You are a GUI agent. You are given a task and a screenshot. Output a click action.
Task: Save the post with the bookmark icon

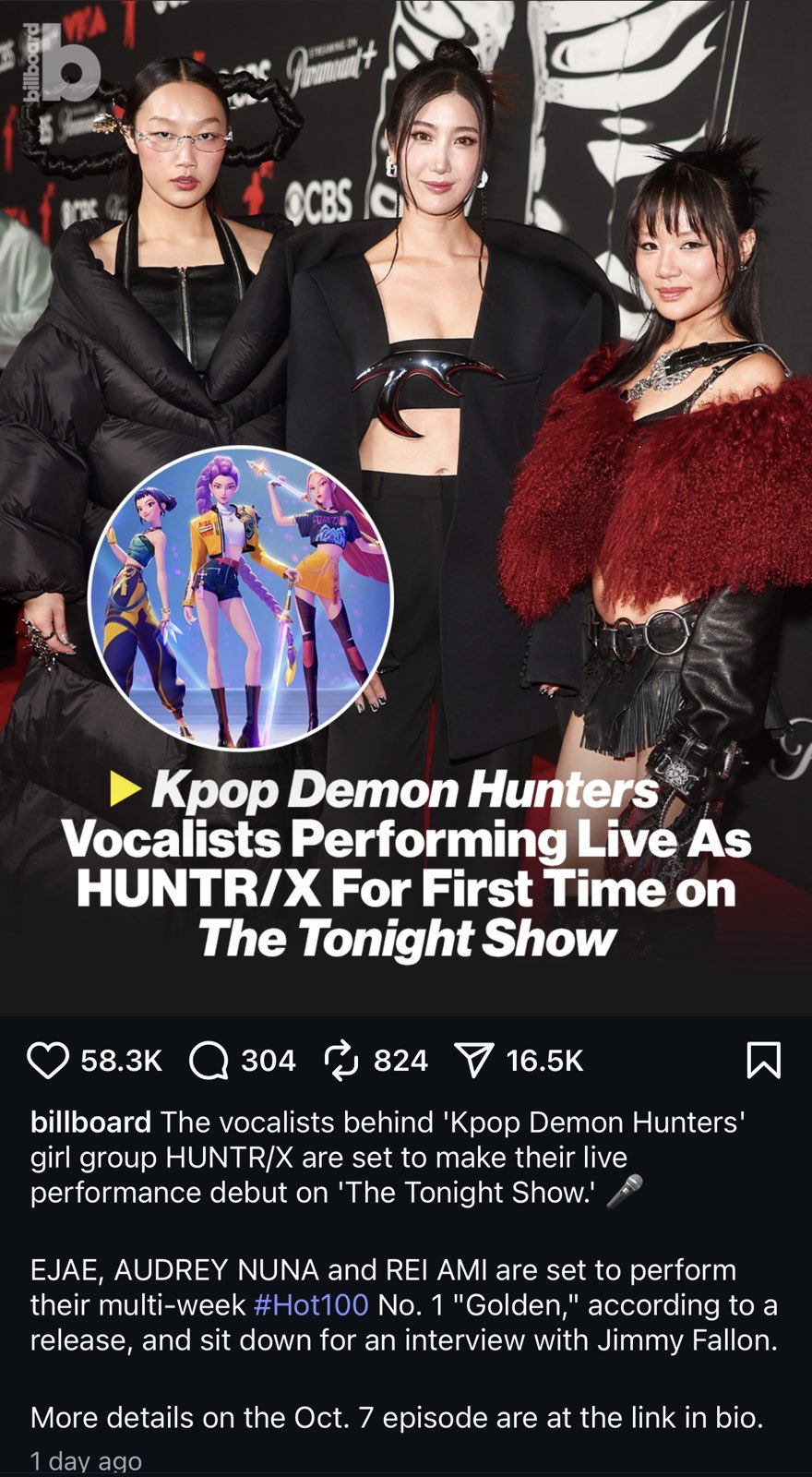point(763,1060)
